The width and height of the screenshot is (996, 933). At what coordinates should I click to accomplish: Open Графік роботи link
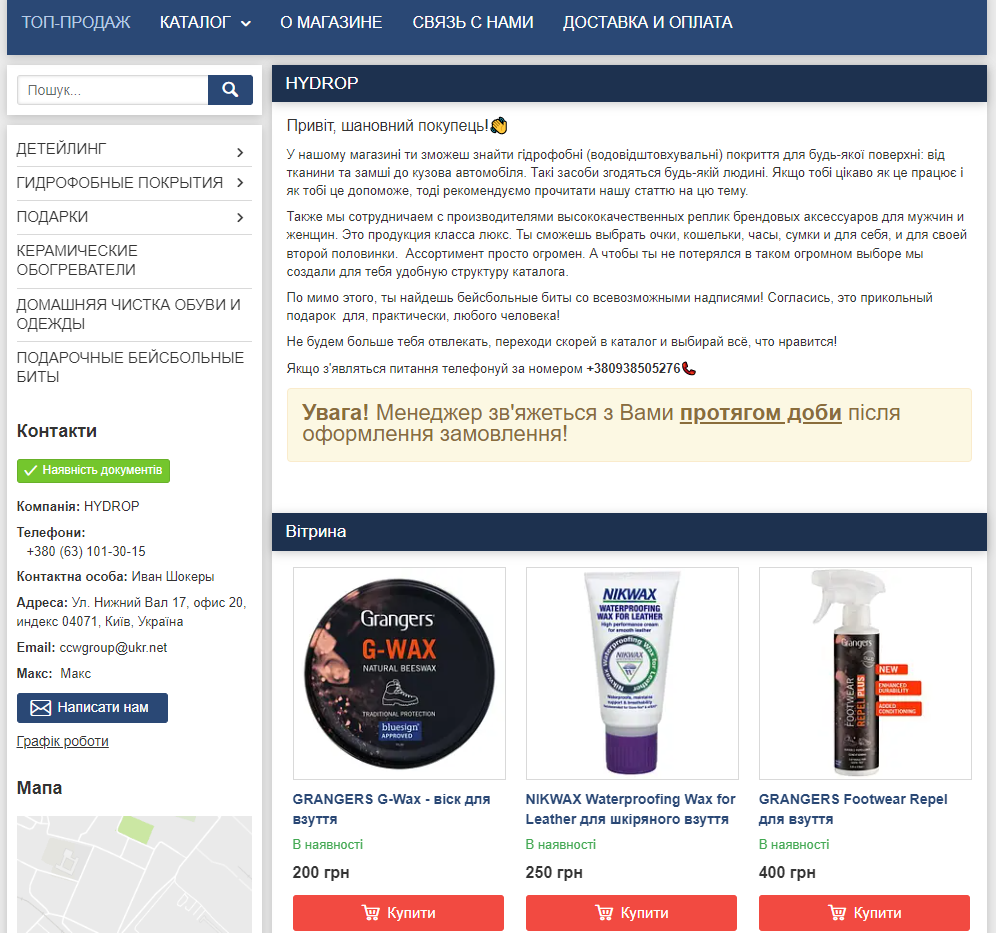point(63,741)
